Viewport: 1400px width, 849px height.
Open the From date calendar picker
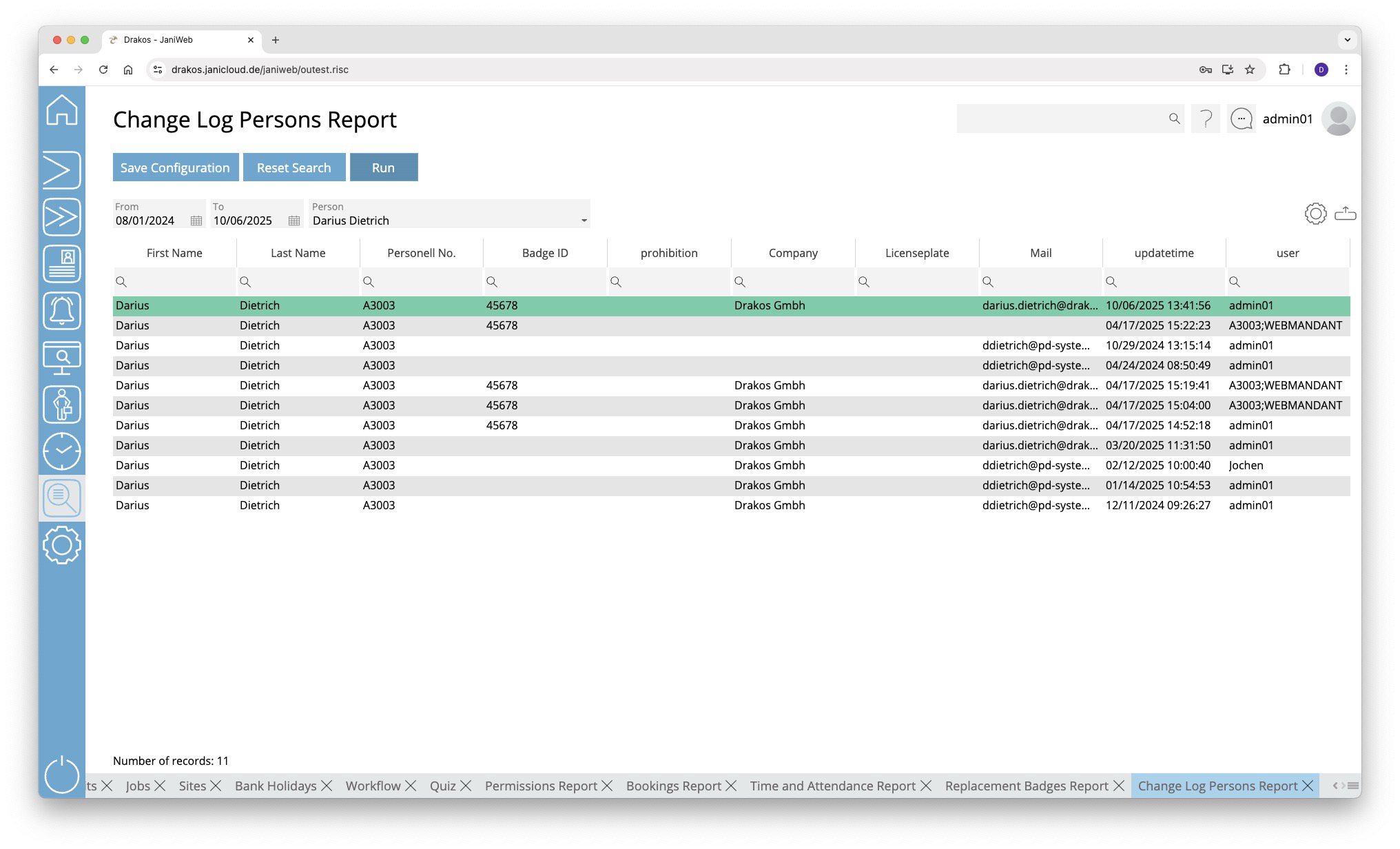coord(196,221)
